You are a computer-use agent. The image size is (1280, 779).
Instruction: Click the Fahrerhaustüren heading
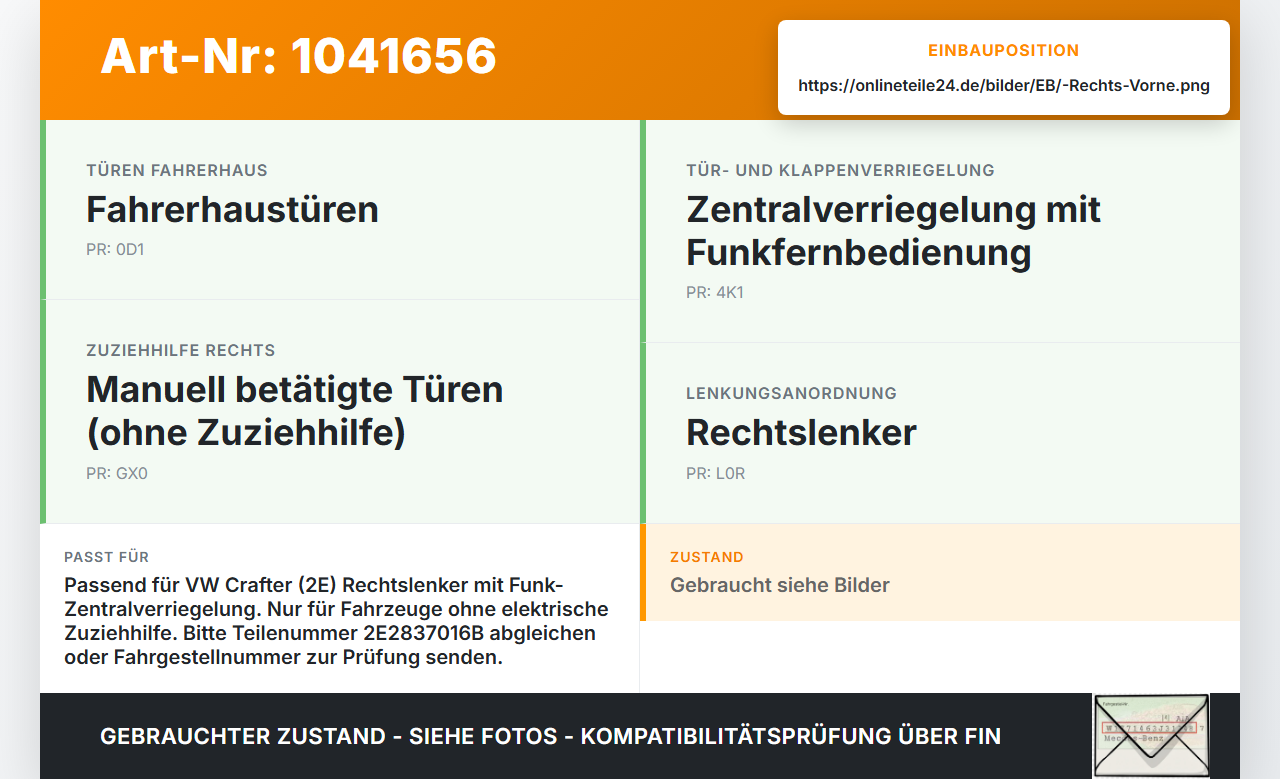tap(232, 210)
